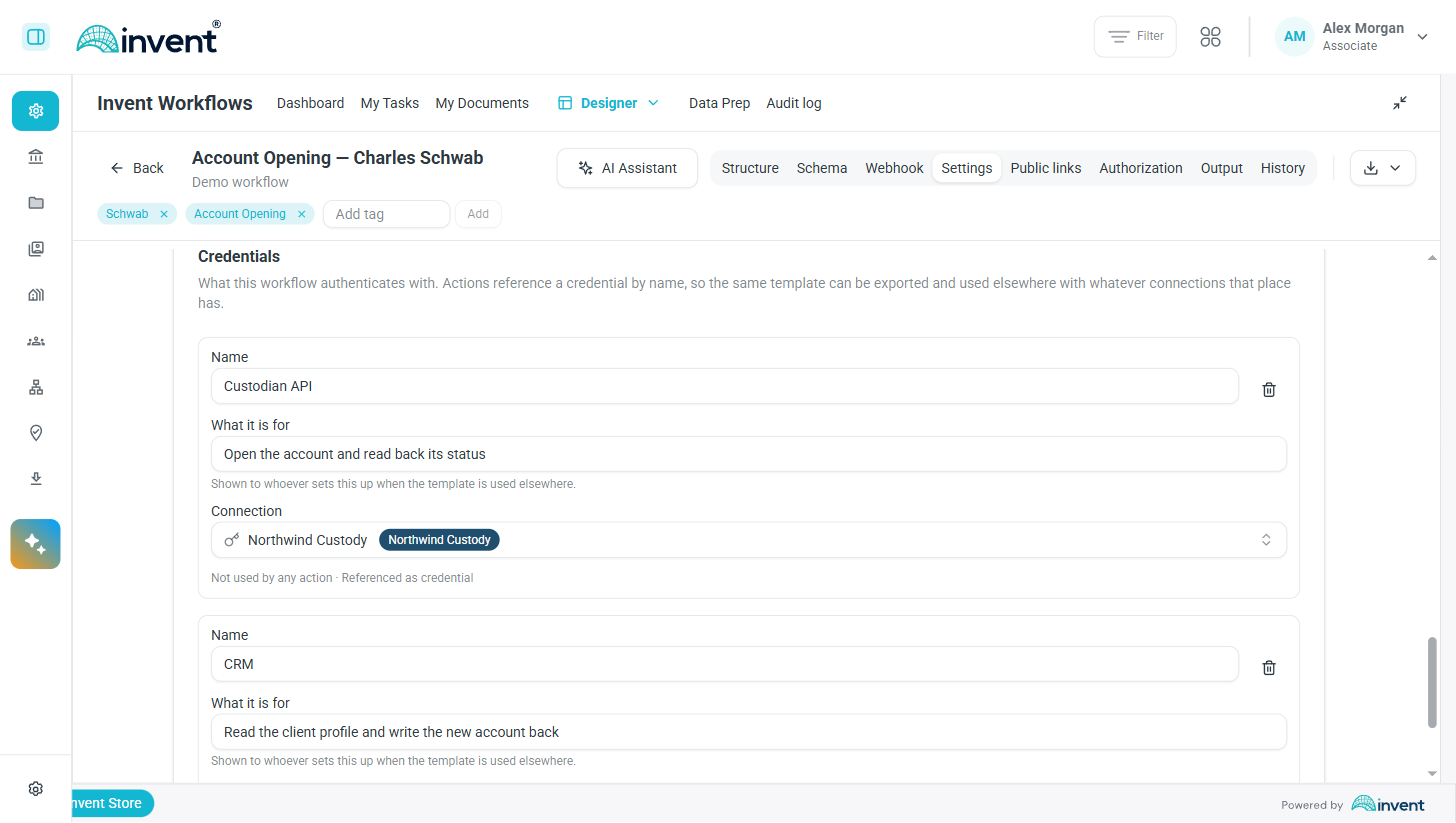Click the Add button next to the tag field

(x=478, y=214)
